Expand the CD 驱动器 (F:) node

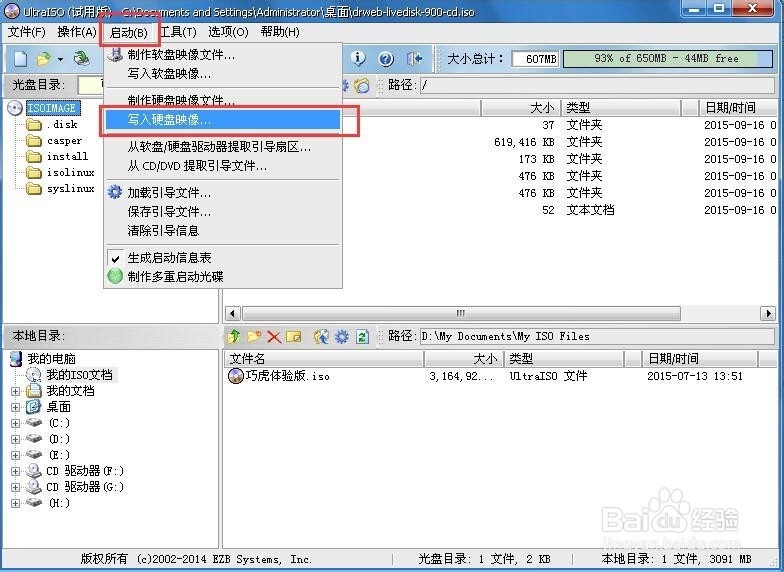(15, 471)
